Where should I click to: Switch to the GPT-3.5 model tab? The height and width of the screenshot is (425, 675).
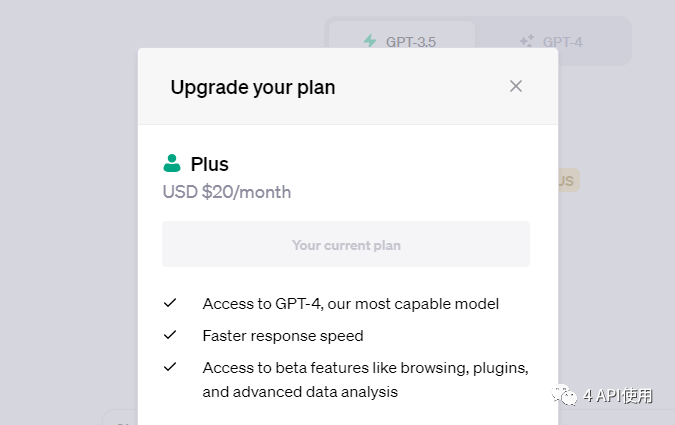point(401,41)
